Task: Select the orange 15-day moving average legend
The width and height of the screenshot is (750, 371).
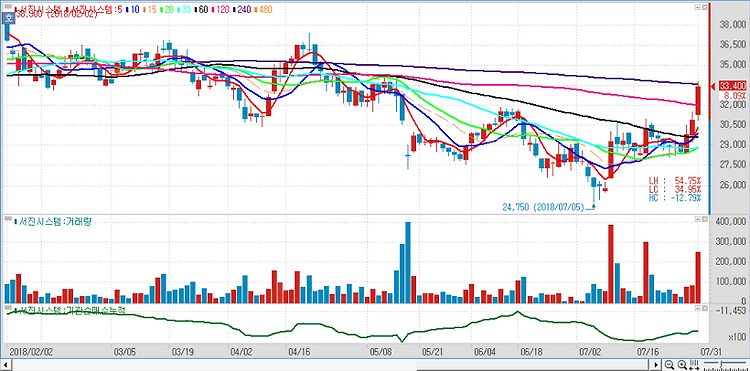Action: 150,10
